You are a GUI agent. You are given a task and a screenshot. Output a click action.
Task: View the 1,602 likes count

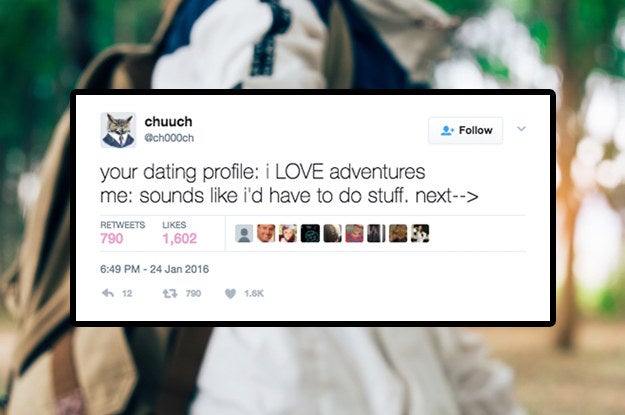[180, 238]
